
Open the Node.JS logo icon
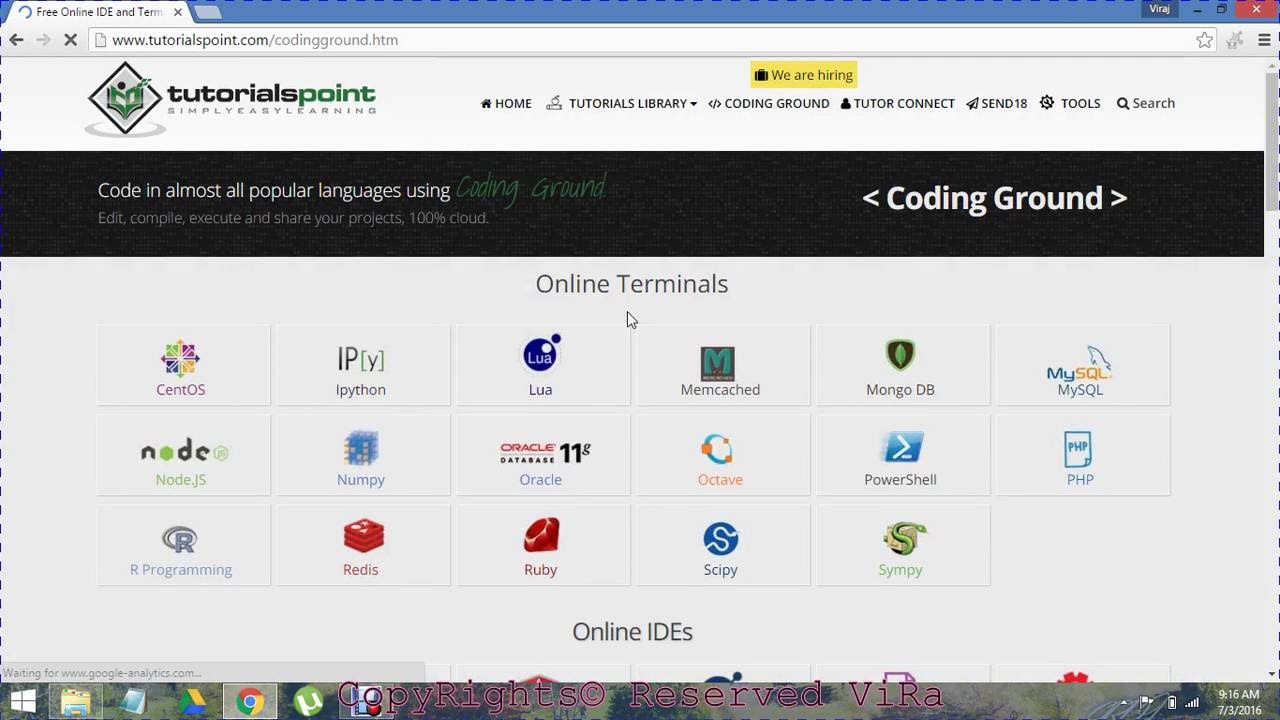point(184,452)
